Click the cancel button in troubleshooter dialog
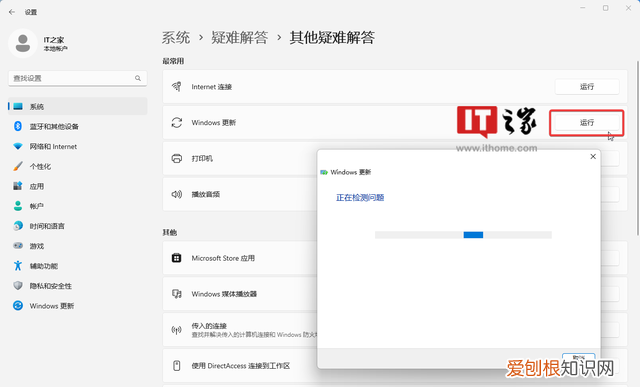This screenshot has height=387, width=640. (x=578, y=357)
